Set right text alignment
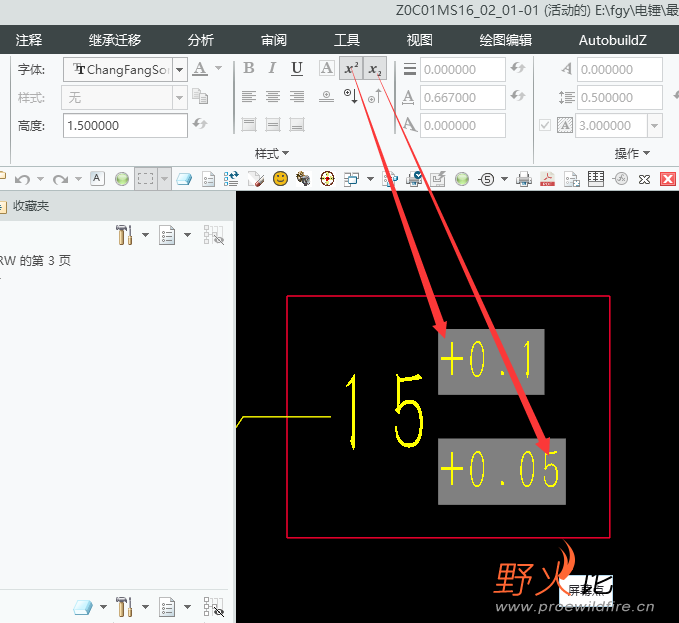This screenshot has height=623, width=679. tap(297, 96)
